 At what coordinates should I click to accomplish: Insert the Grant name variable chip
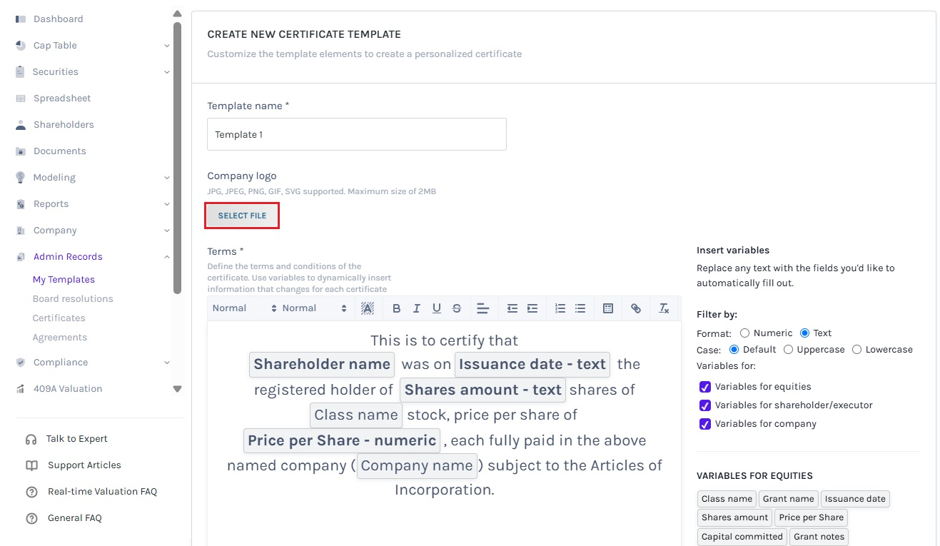(x=788, y=499)
